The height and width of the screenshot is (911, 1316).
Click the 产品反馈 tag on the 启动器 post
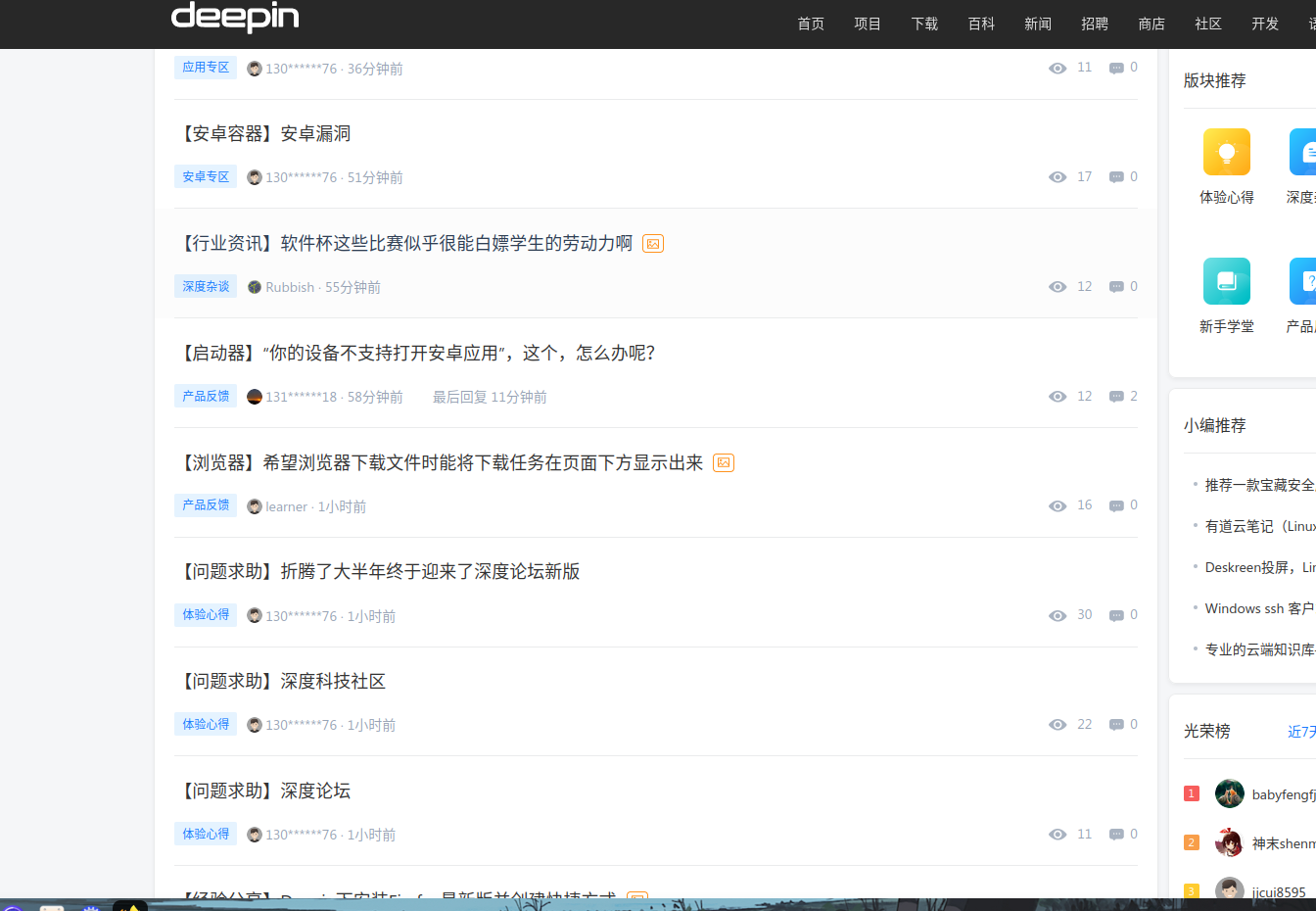(205, 396)
